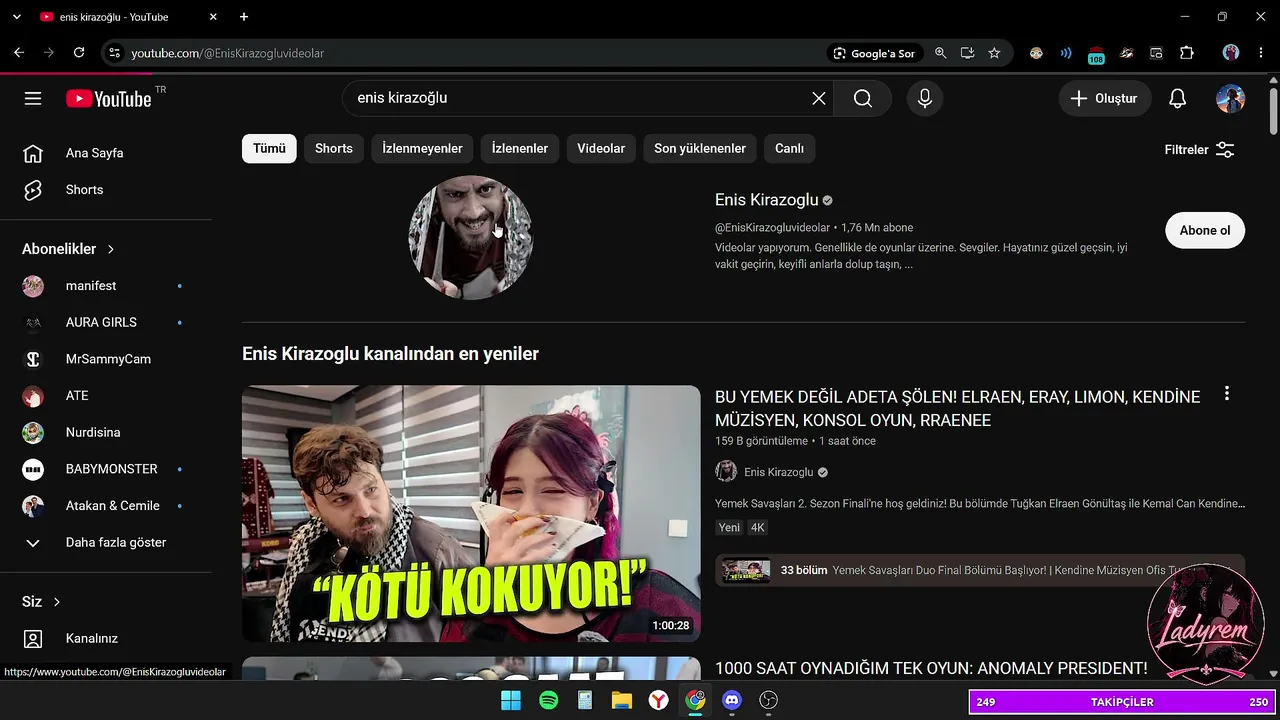Open the zoom magnifier in the address bar

pyautogui.click(x=940, y=53)
